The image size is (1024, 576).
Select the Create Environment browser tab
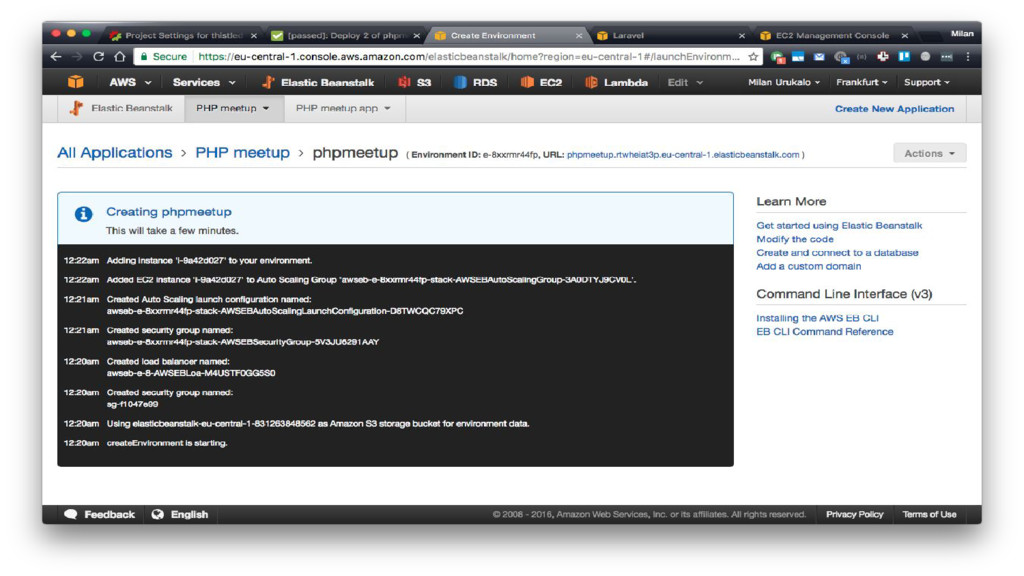tap(507, 35)
